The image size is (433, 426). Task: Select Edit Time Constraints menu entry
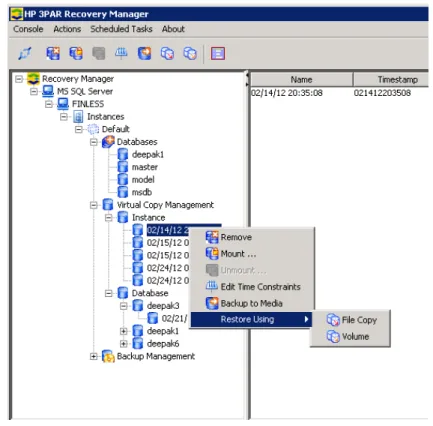(251, 287)
